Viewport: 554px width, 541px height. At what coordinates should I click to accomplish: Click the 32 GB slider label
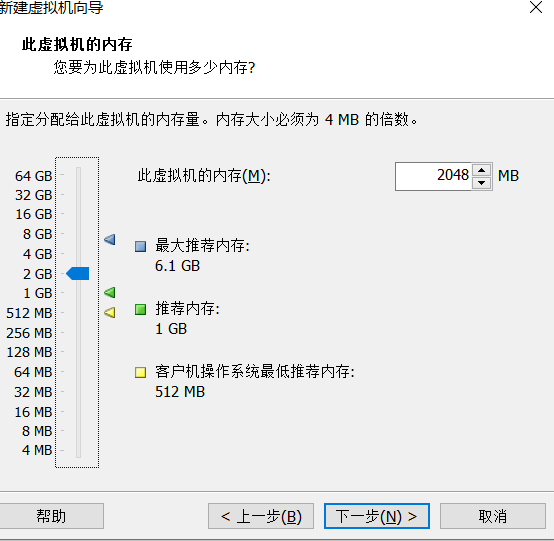pyautogui.click(x=34, y=195)
